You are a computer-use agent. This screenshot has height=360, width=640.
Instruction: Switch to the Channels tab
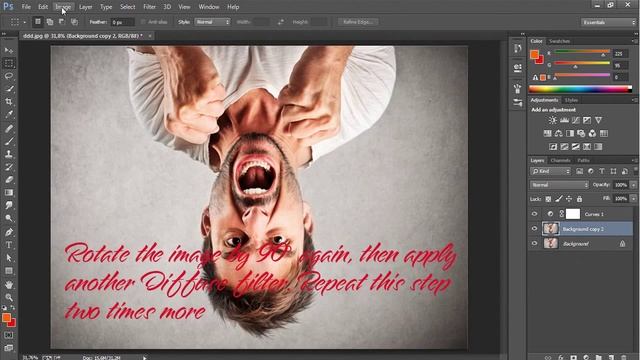(560, 160)
